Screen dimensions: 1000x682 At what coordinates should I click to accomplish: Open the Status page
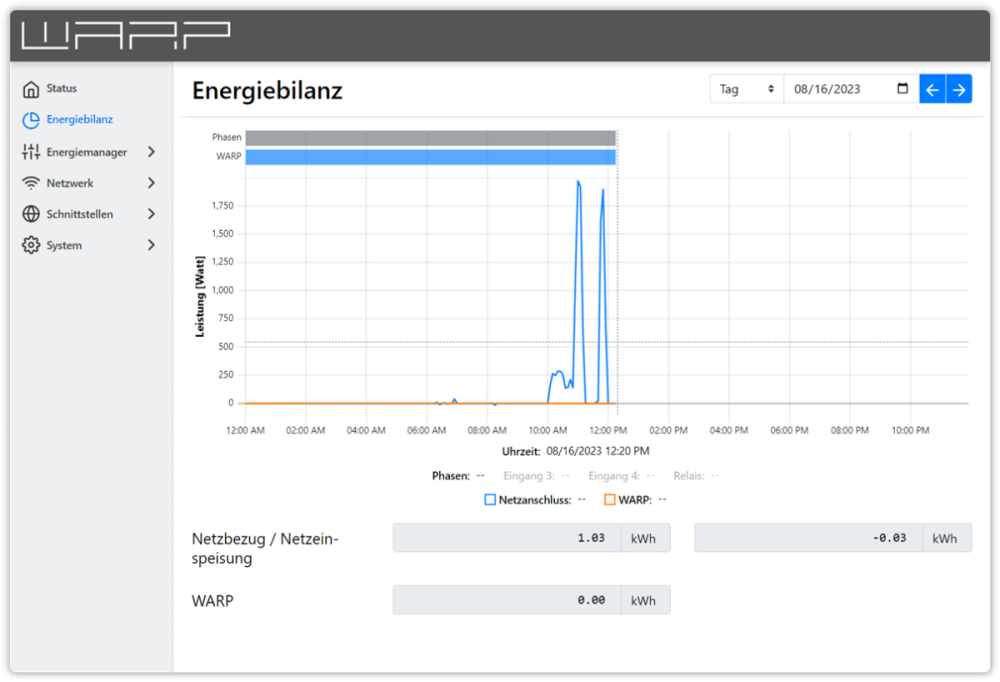pyautogui.click(x=61, y=89)
